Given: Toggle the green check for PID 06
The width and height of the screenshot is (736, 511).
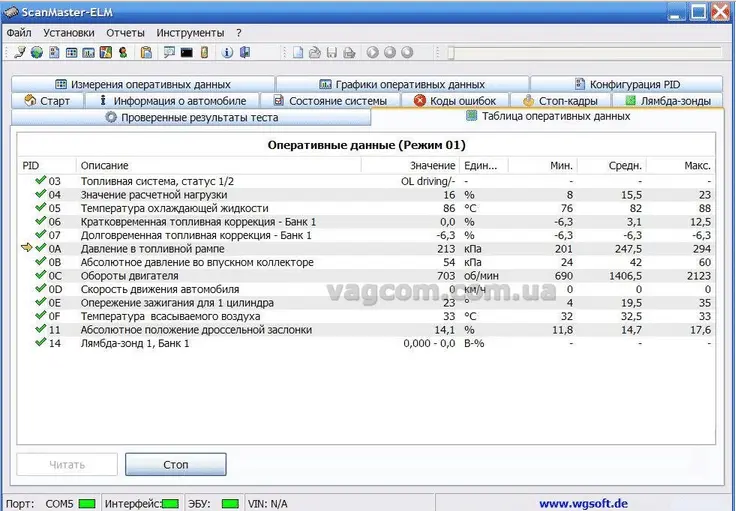Looking at the screenshot, I should 40,221.
